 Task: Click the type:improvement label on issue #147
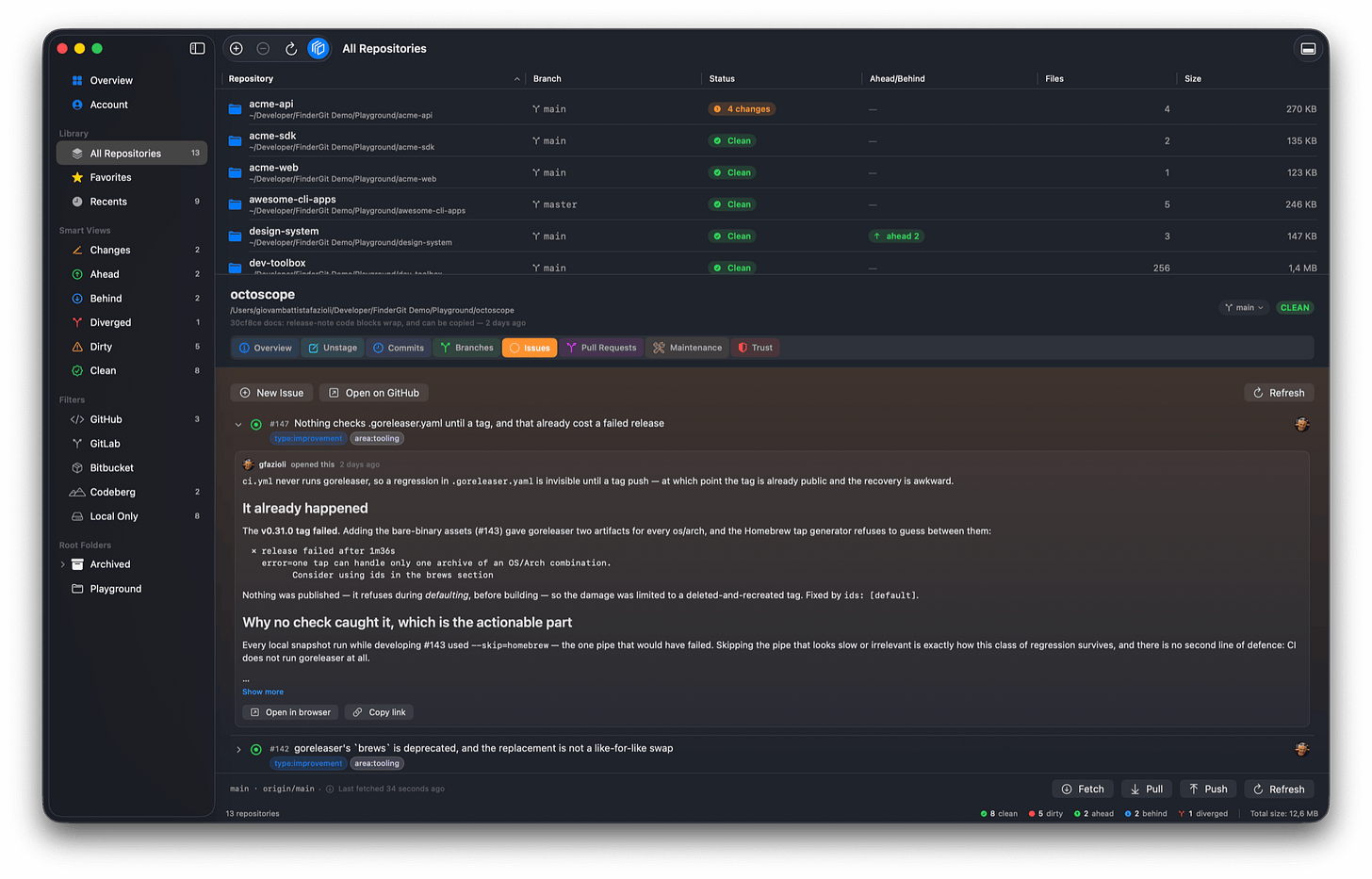pos(308,439)
